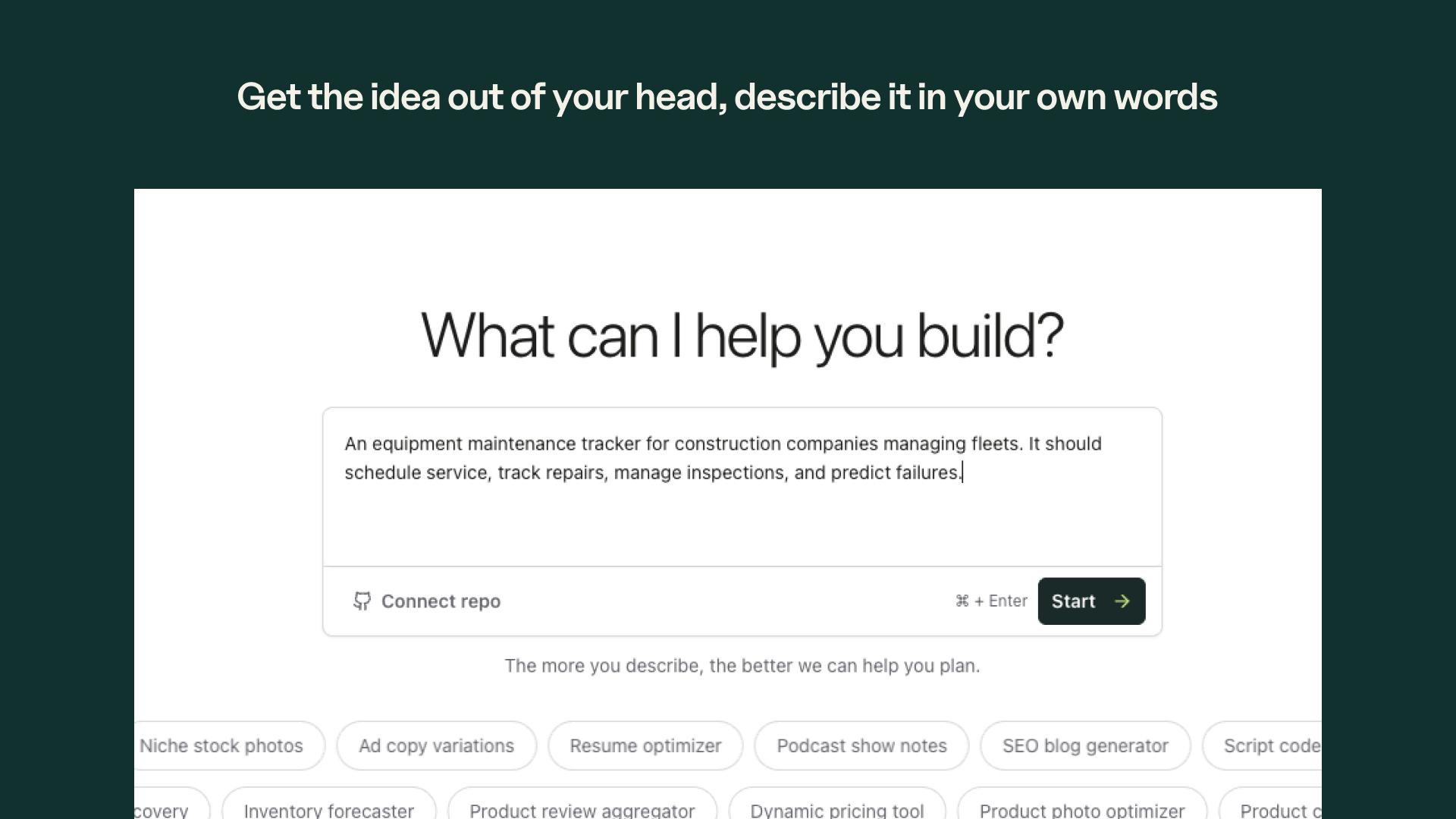
Task: Click the arrow icon inside the Start button
Action: coord(1122,601)
